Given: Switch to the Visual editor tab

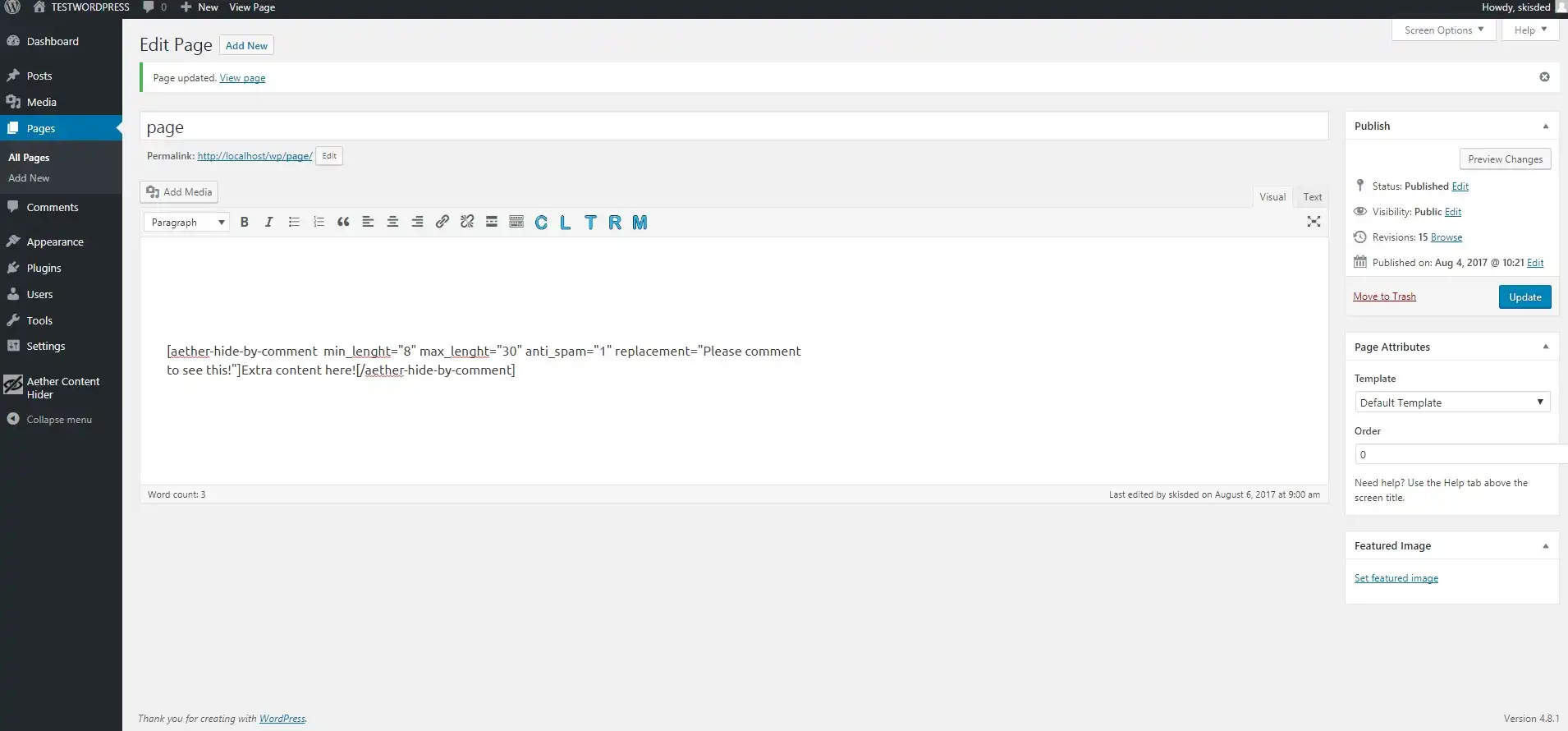Looking at the screenshot, I should pos(1272,197).
